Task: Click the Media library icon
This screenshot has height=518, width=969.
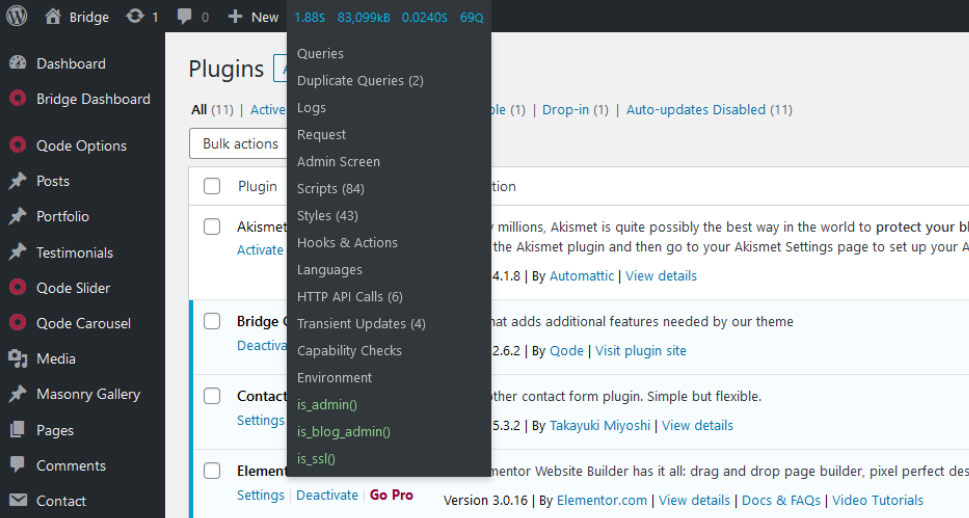Action: (18, 359)
